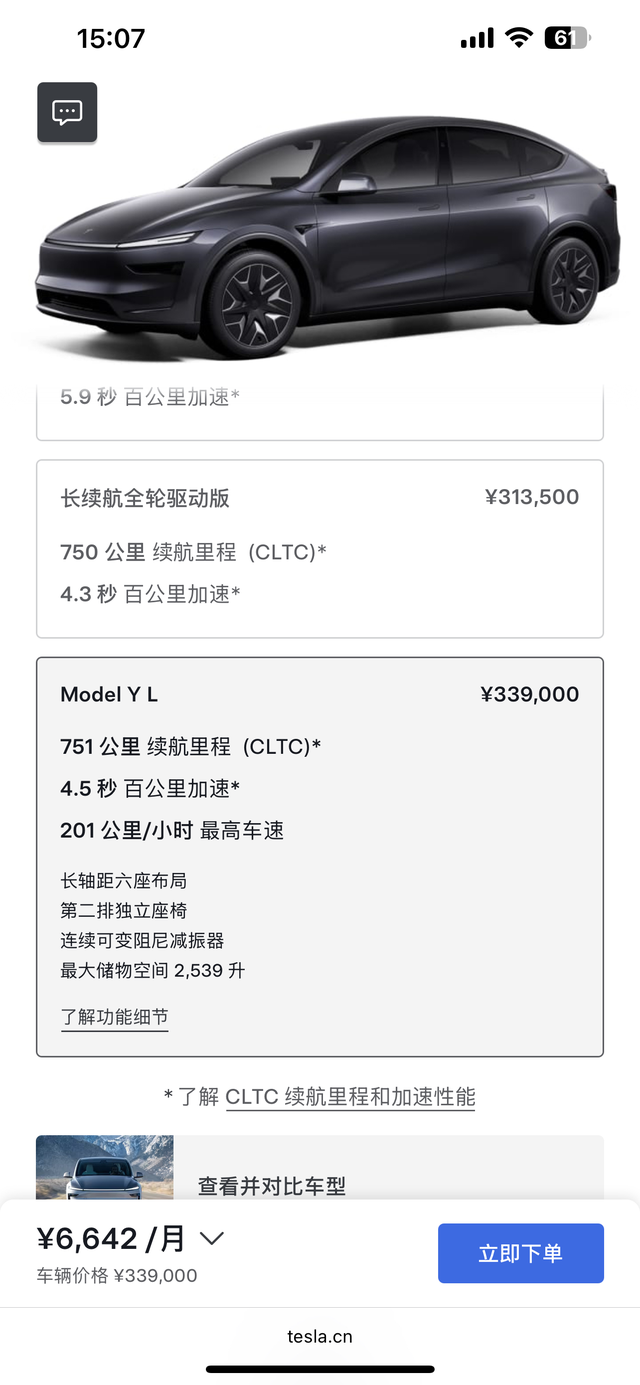The image size is (640, 1385).
Task: Tap the battery level indicator
Action: click(567, 38)
